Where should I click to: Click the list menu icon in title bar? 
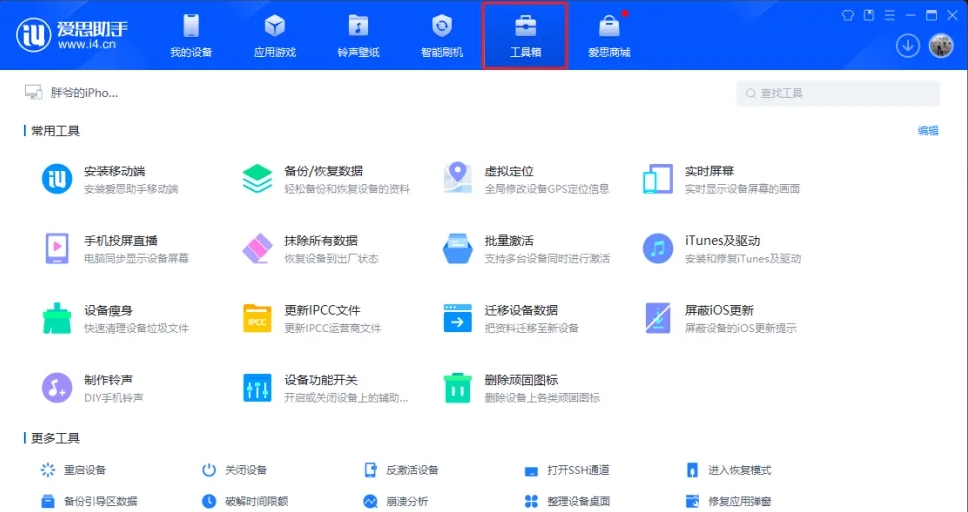[x=890, y=15]
